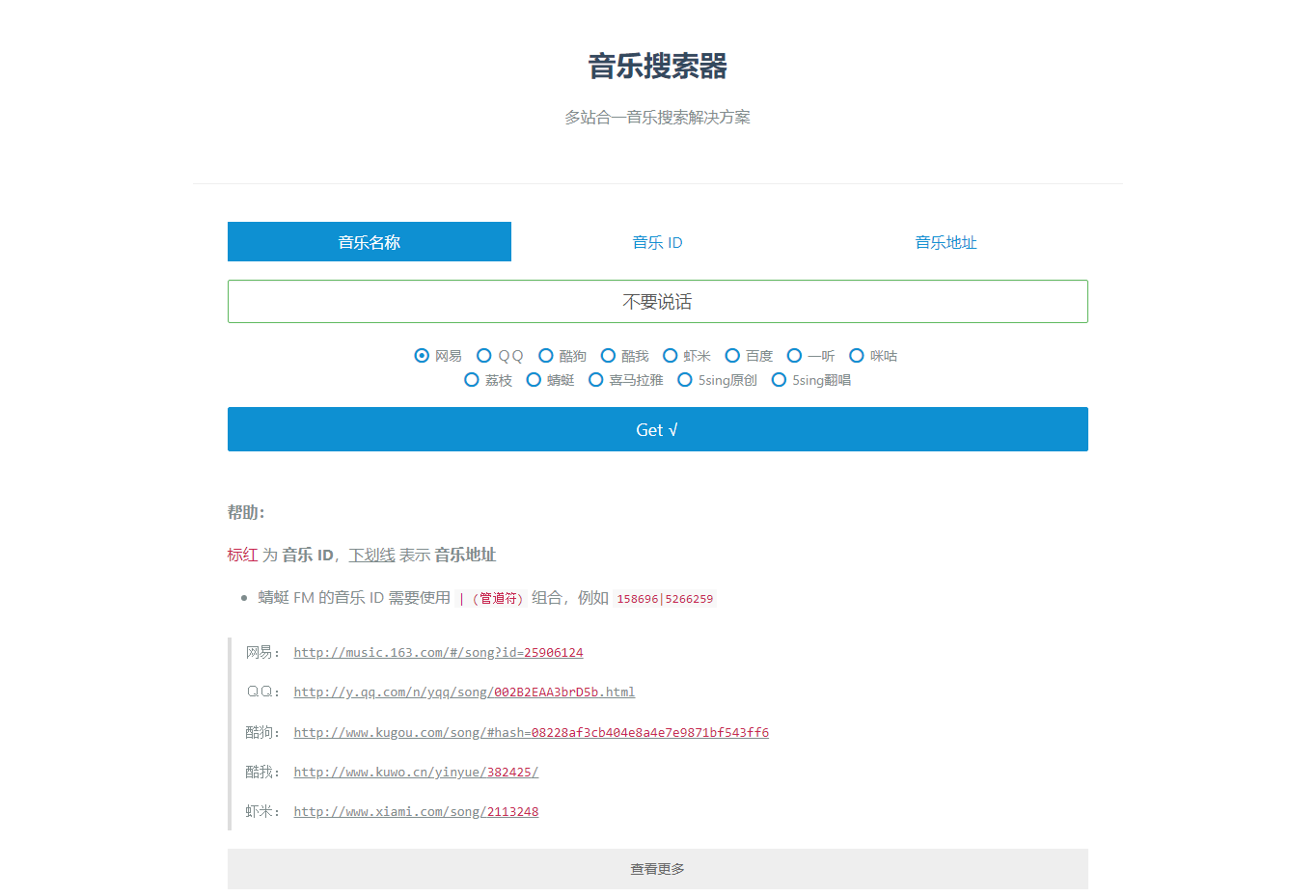Click the 音乐名称 tab
The image size is (1316, 896).
click(370, 242)
